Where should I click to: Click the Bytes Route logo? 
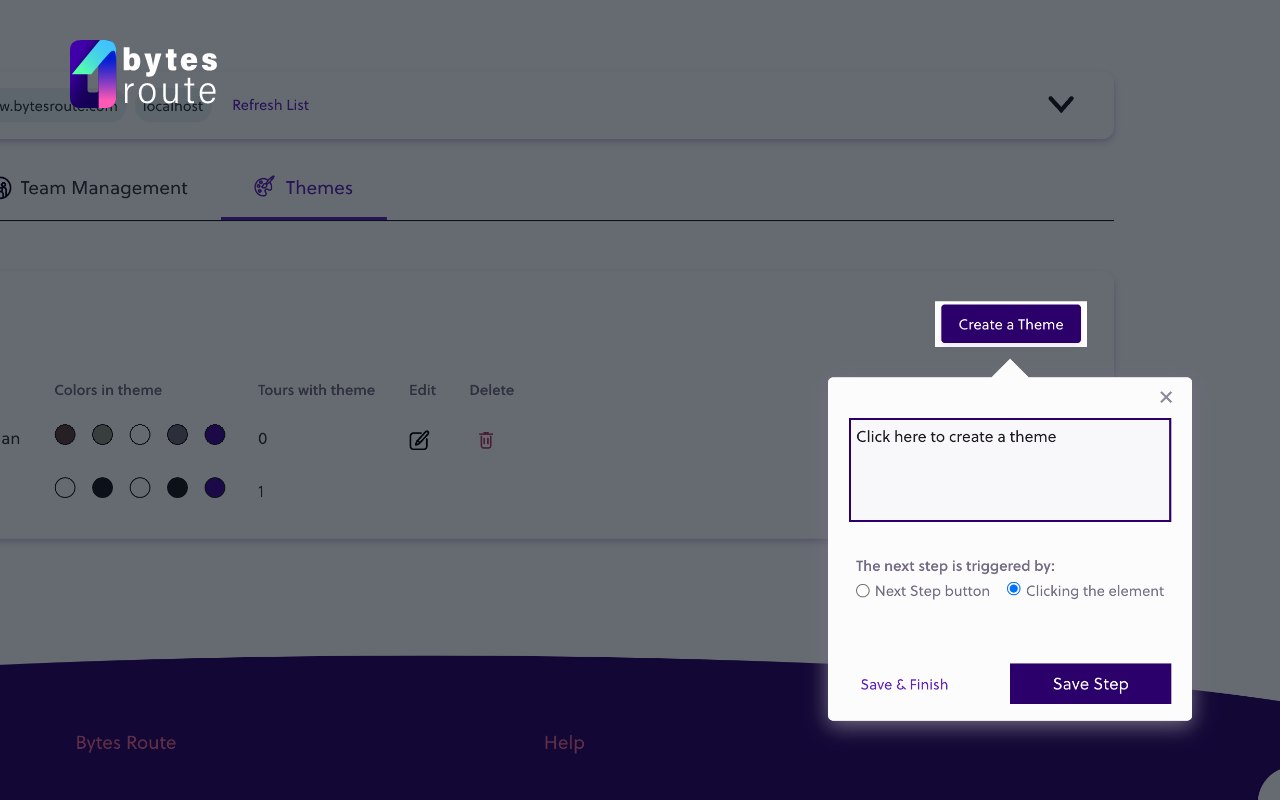tap(142, 73)
